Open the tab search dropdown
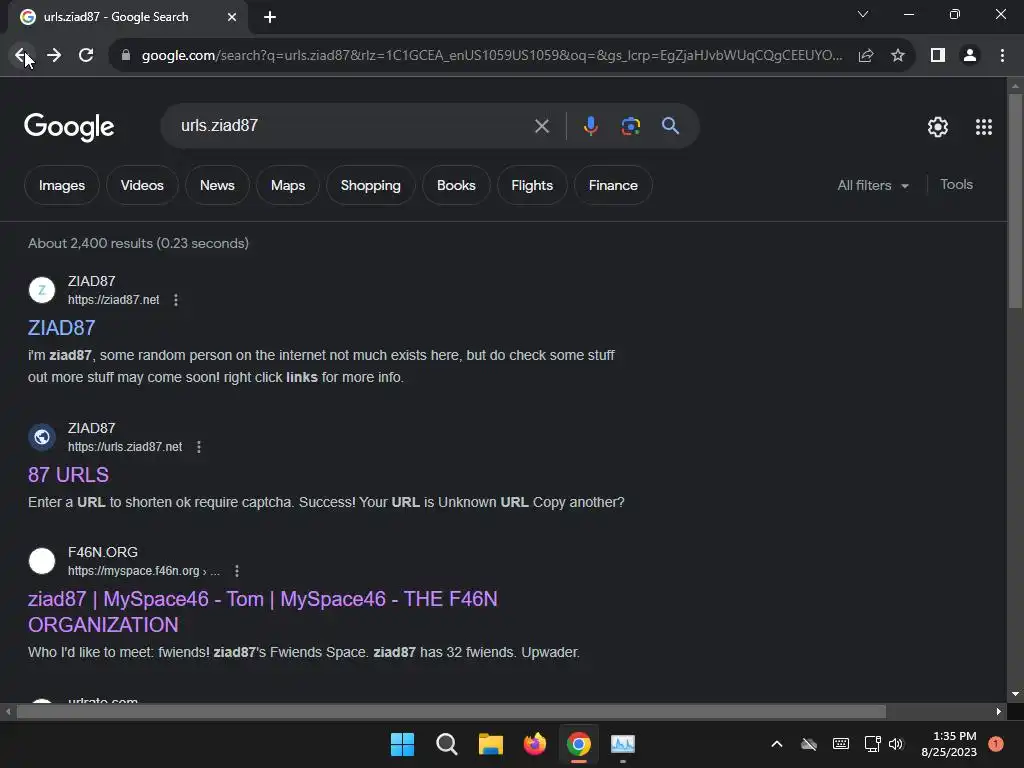The height and width of the screenshot is (768, 1024). point(863,14)
